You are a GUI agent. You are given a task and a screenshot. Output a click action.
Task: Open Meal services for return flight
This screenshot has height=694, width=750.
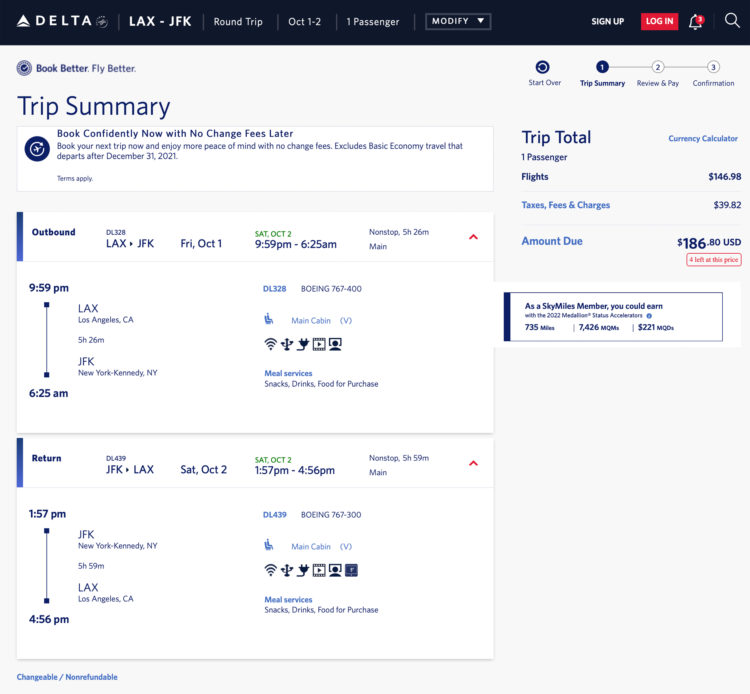288,599
